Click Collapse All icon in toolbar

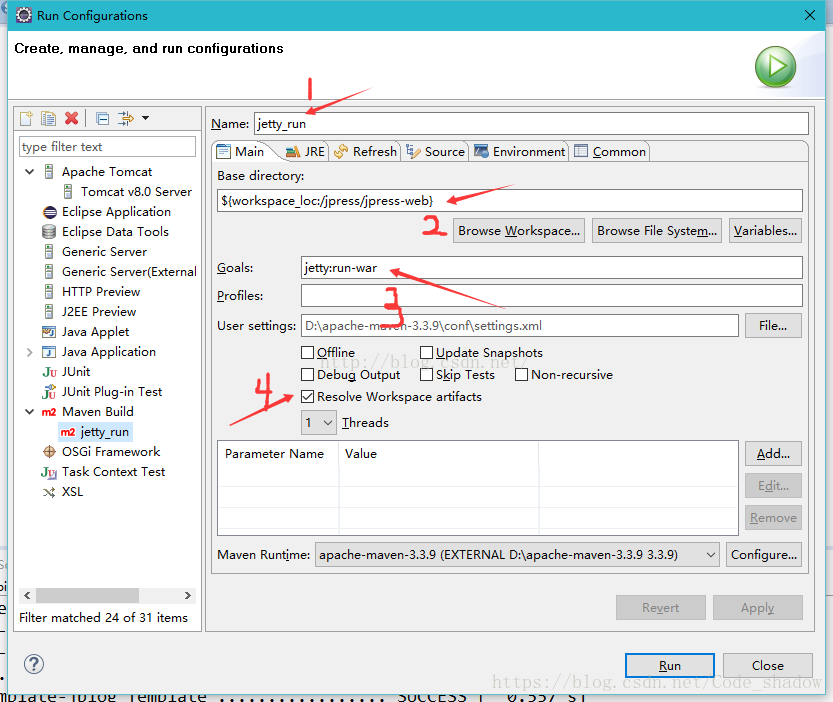103,118
